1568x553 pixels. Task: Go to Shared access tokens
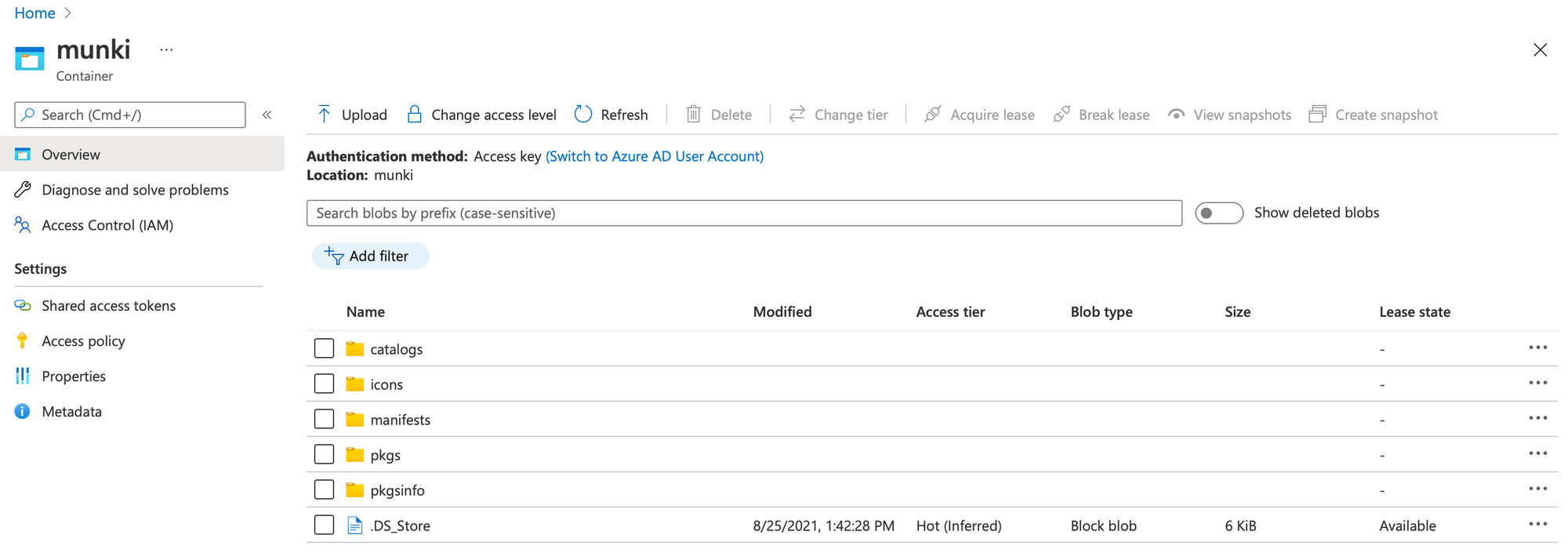coord(108,306)
